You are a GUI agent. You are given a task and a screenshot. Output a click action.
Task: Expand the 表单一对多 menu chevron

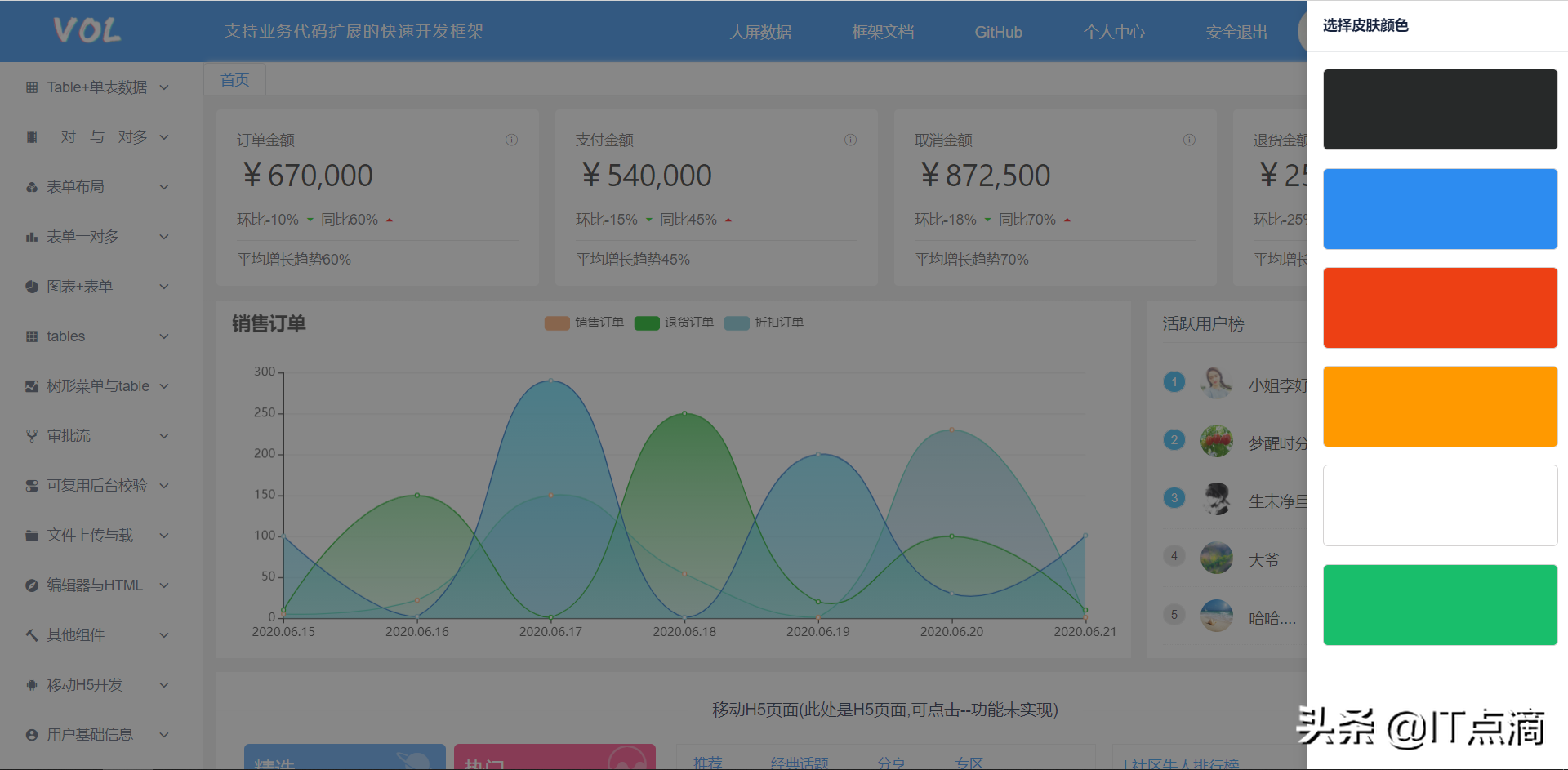point(164,237)
